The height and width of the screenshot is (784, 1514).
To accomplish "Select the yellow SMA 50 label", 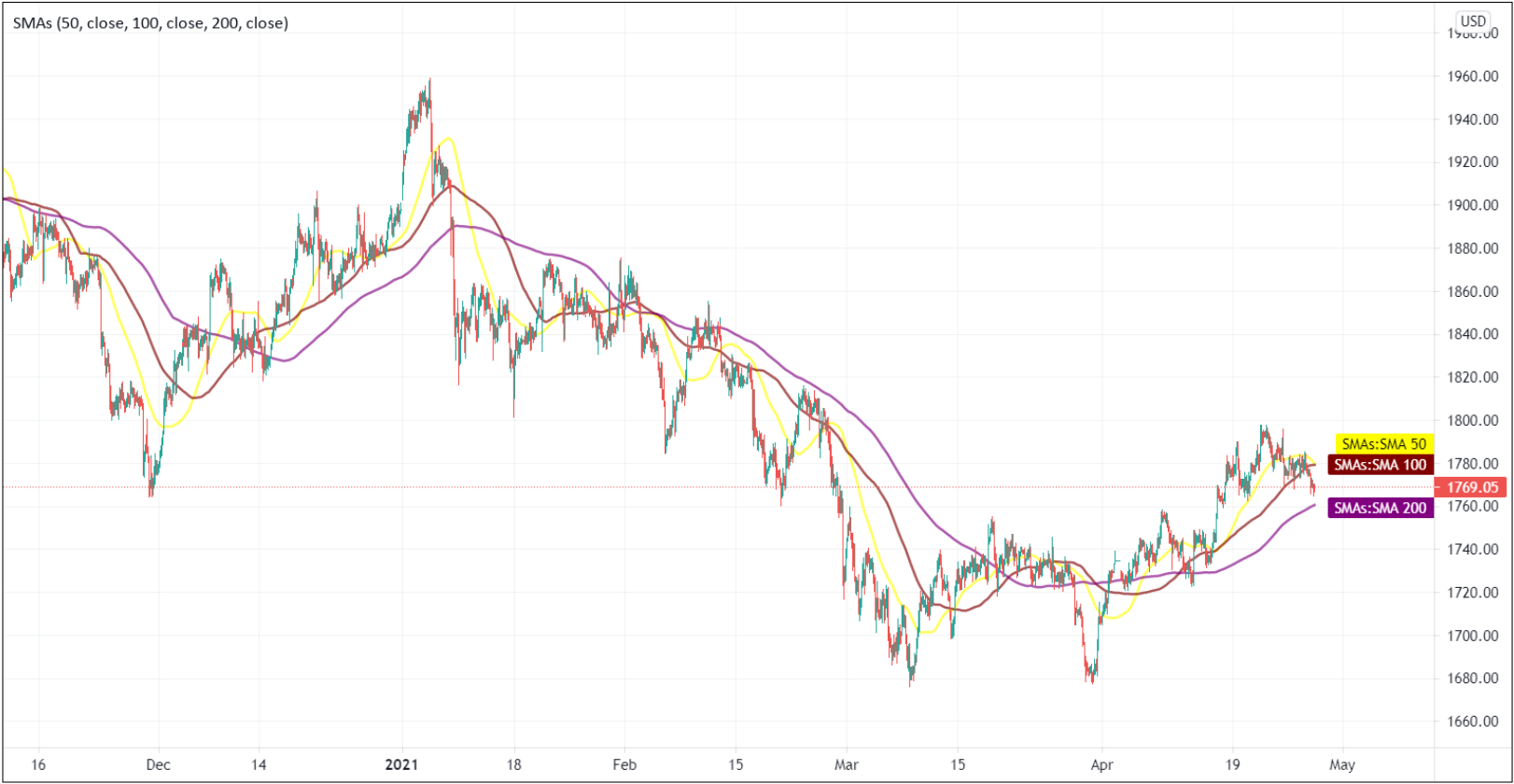I will [1383, 444].
